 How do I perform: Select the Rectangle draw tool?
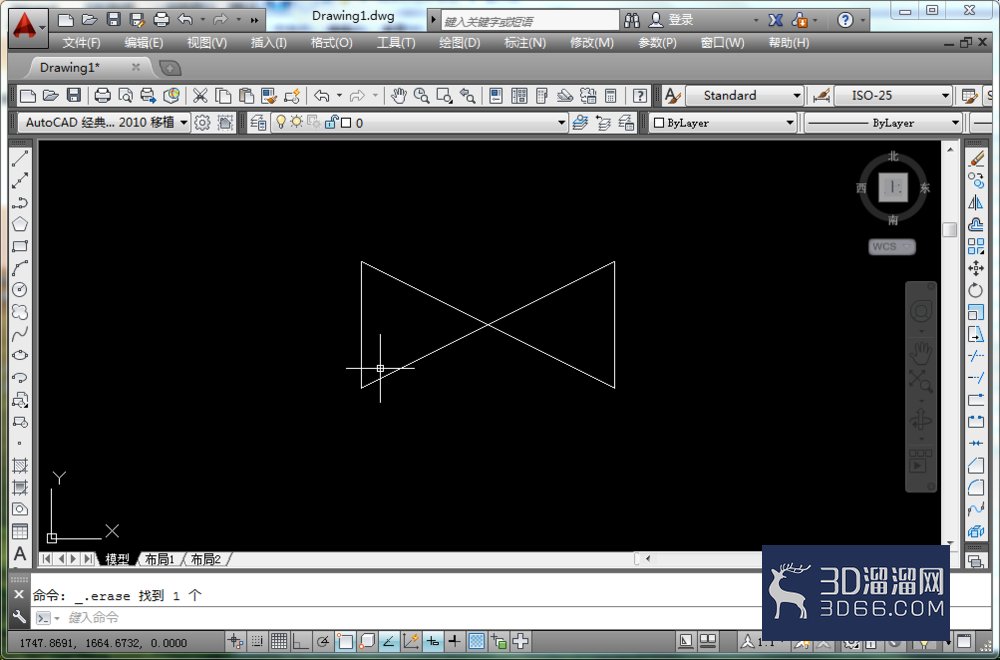coord(20,246)
